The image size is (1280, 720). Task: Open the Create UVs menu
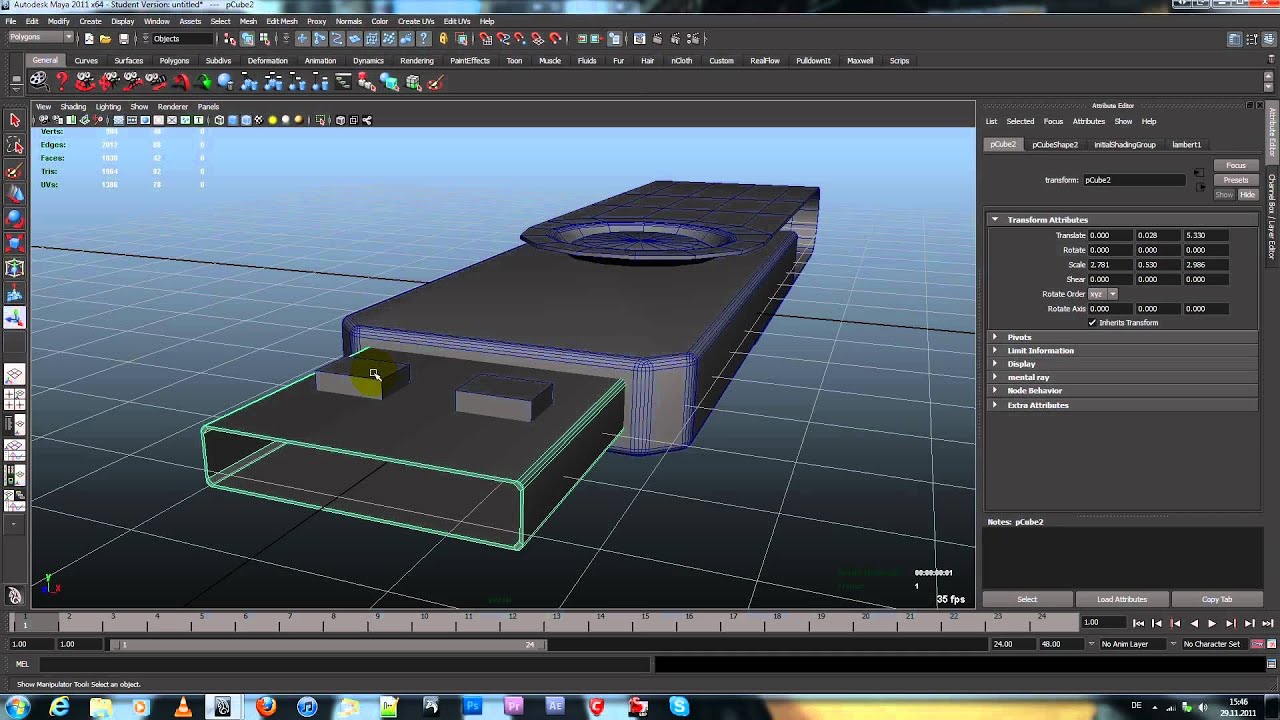point(416,21)
